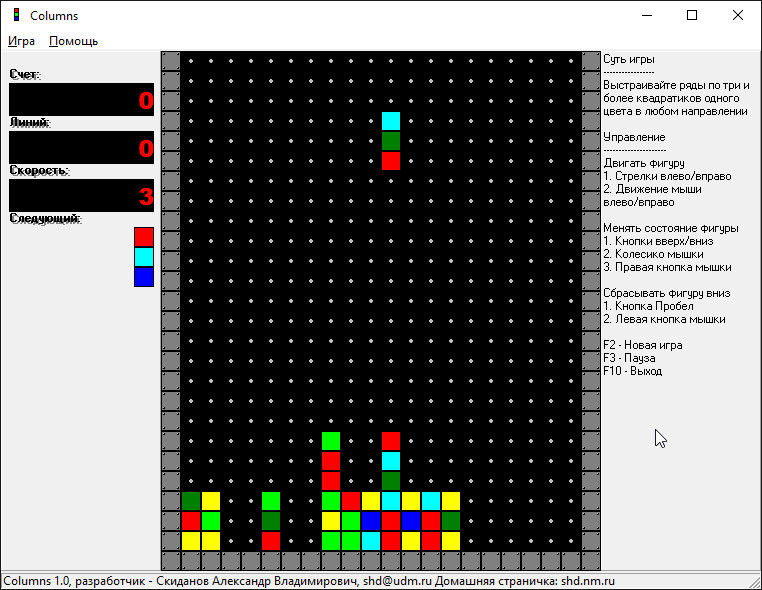
Task: Click the cyan block of the falling piece
Action: (391, 121)
